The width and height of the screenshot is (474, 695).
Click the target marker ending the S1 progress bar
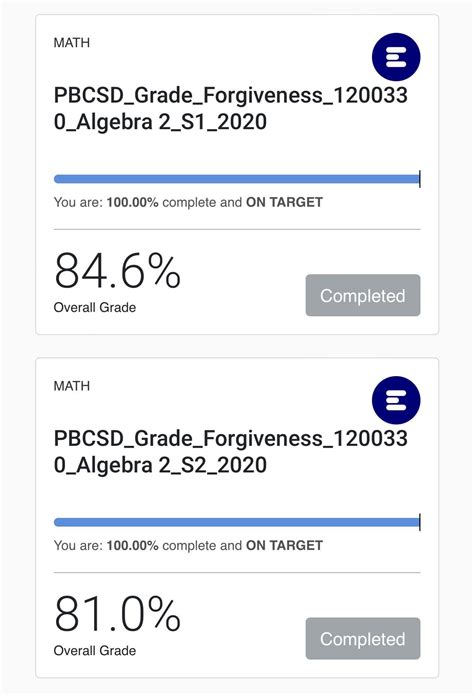(x=419, y=179)
